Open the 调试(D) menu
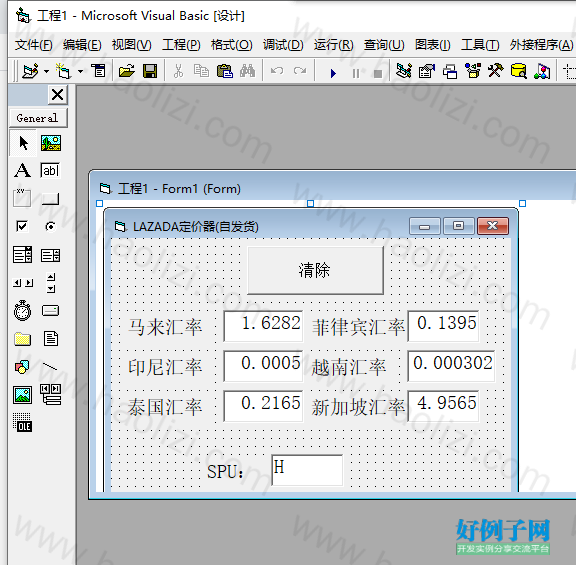576x565 pixels. coord(283,45)
